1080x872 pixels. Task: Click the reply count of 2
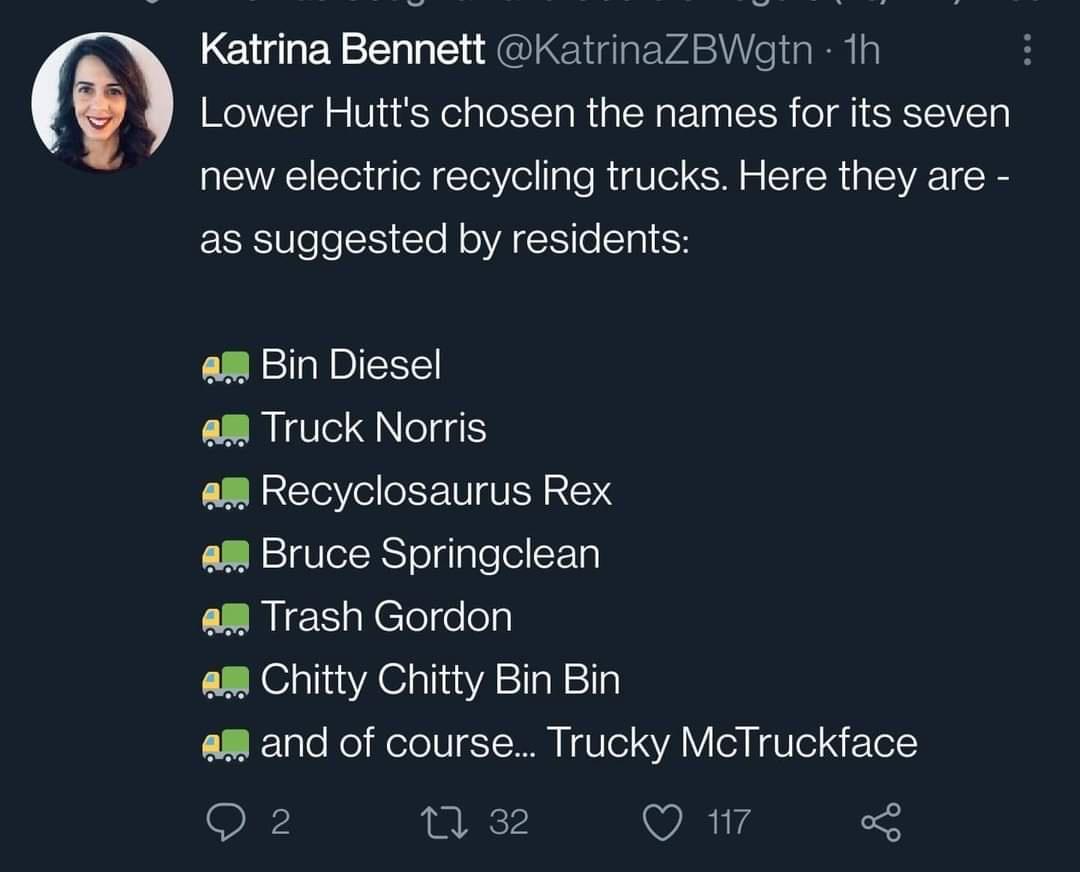280,822
